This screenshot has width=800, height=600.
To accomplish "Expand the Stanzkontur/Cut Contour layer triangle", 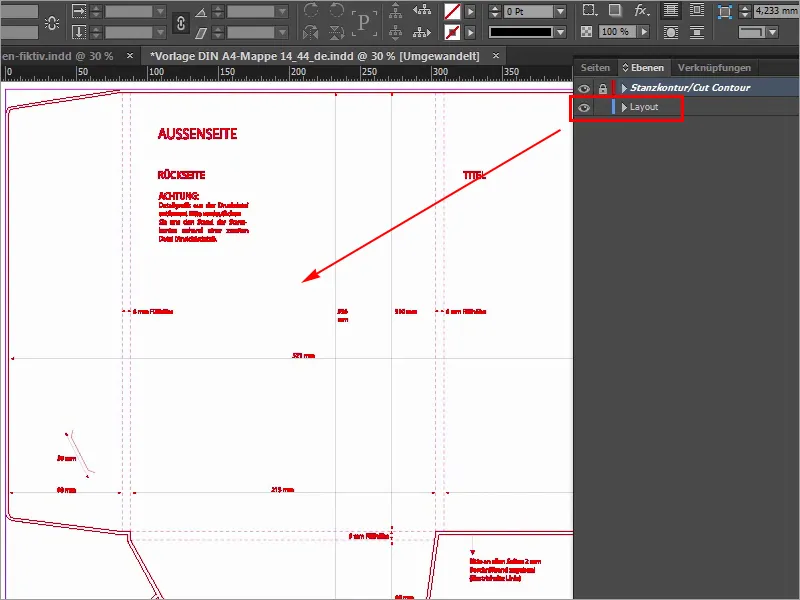I will pyautogui.click(x=624, y=88).
